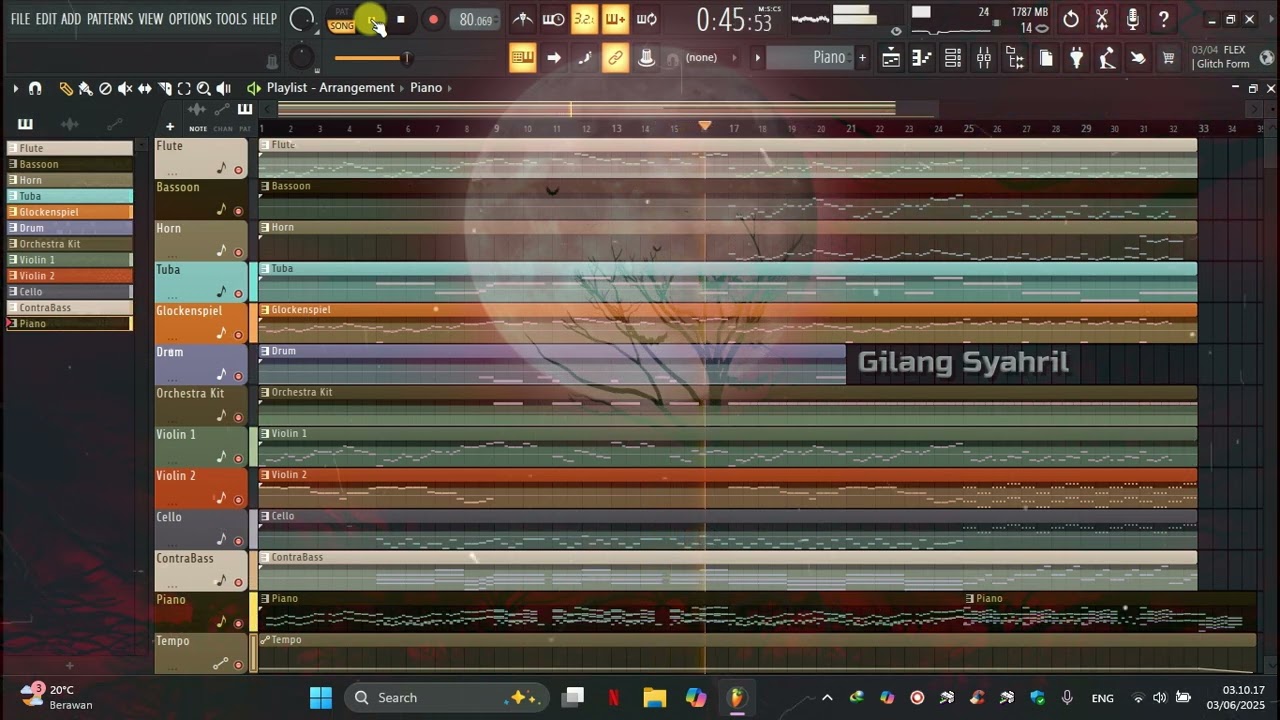The width and height of the screenshot is (1280, 720).
Task: Expand the Piano breadcrumb arrow in playlist title
Action: (450, 88)
